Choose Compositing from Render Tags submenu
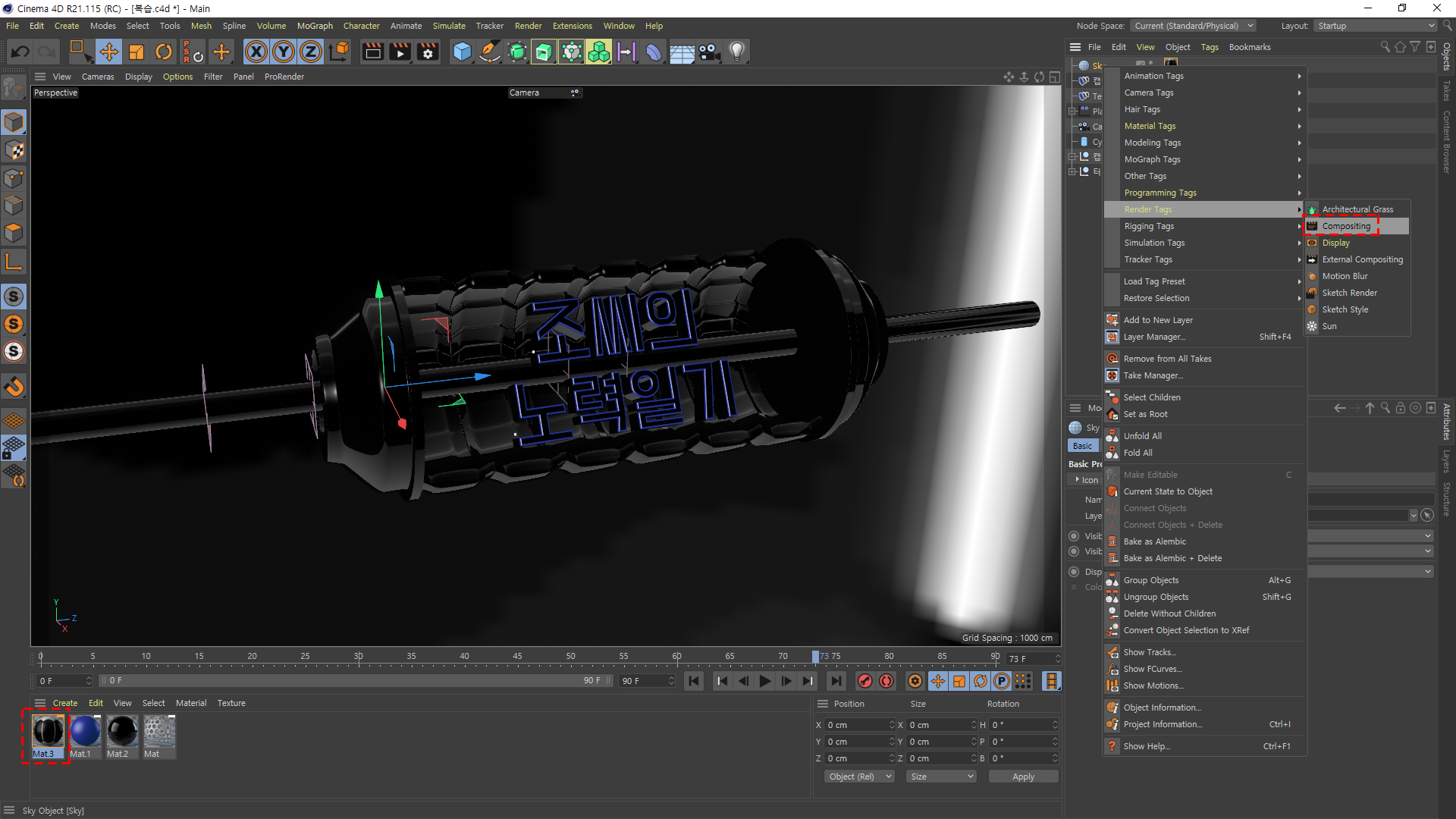Image resolution: width=1456 pixels, height=819 pixels. click(x=1346, y=226)
